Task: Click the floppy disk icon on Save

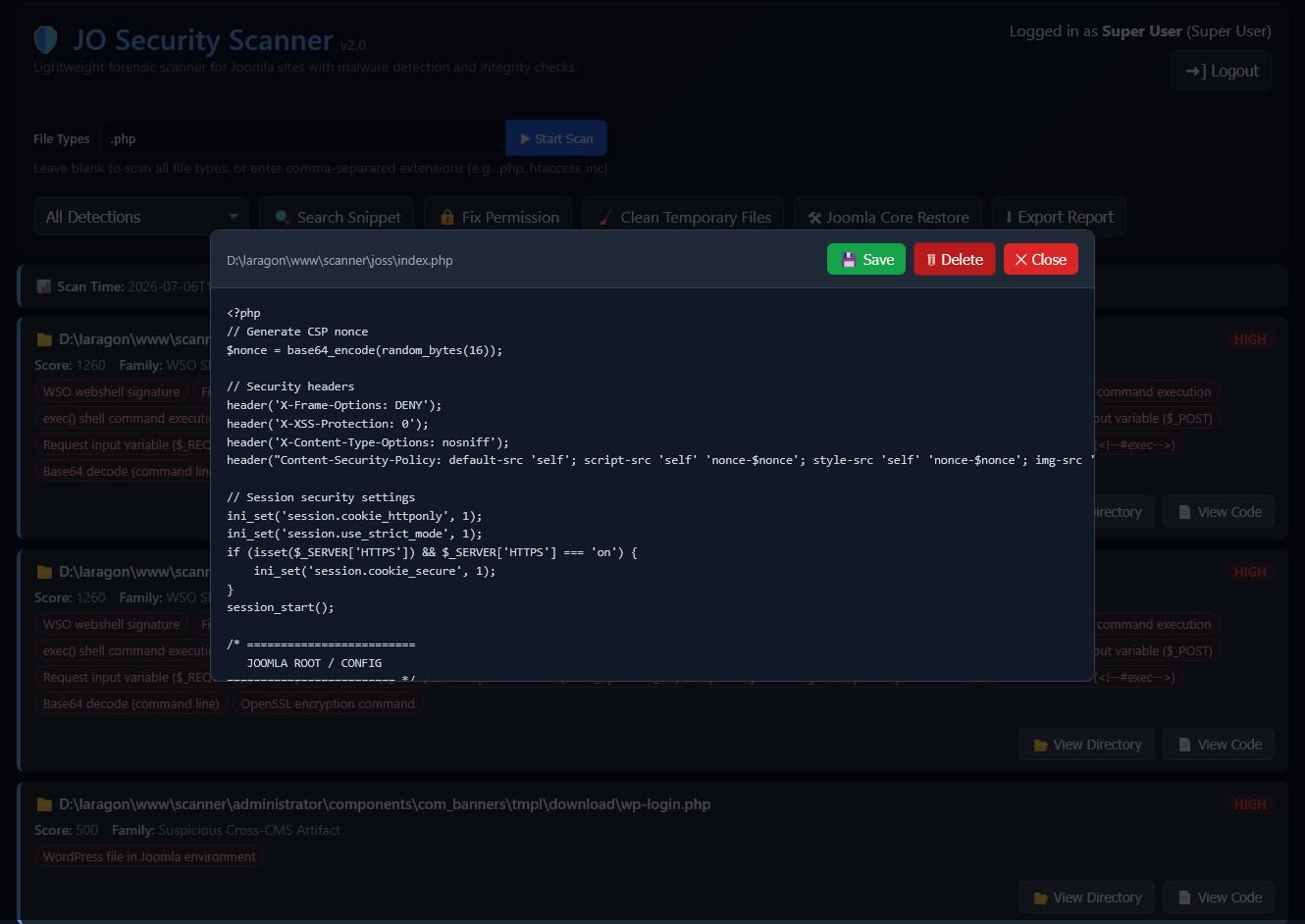Action: (849, 260)
